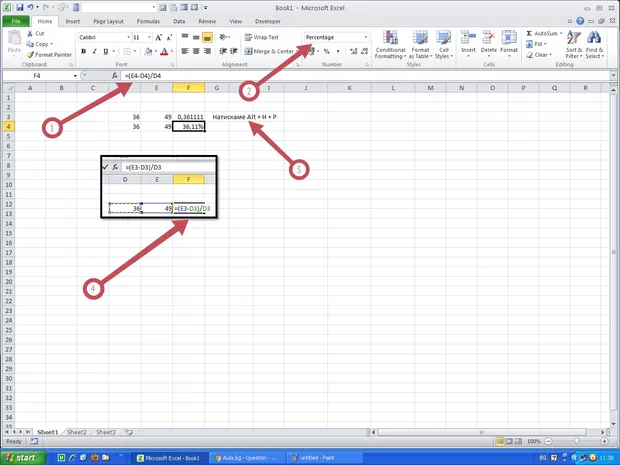Switch to the Formulas tab
This screenshot has height=465, width=620.
[x=148, y=21]
